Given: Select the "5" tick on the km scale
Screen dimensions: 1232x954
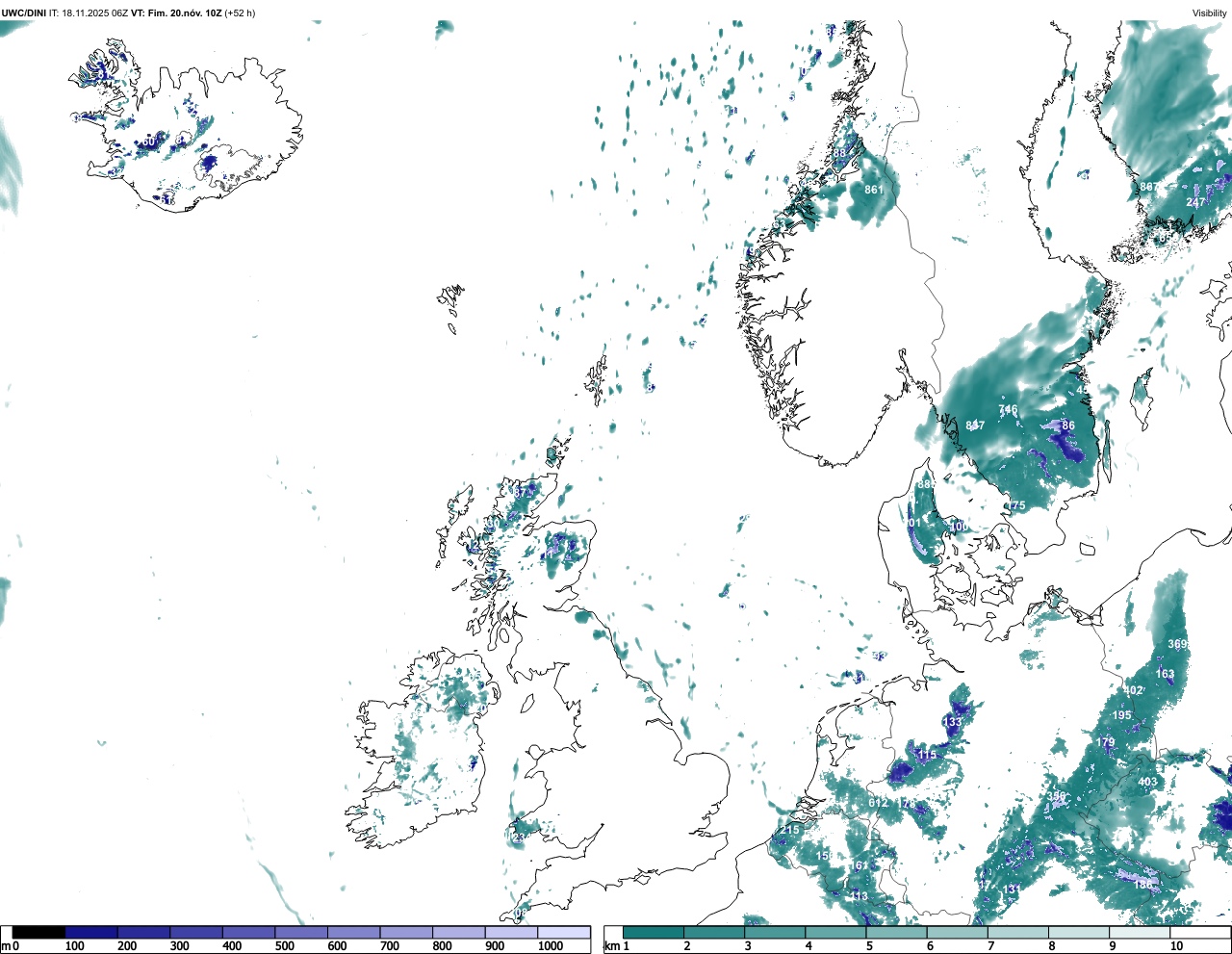Looking at the screenshot, I should (x=868, y=946).
